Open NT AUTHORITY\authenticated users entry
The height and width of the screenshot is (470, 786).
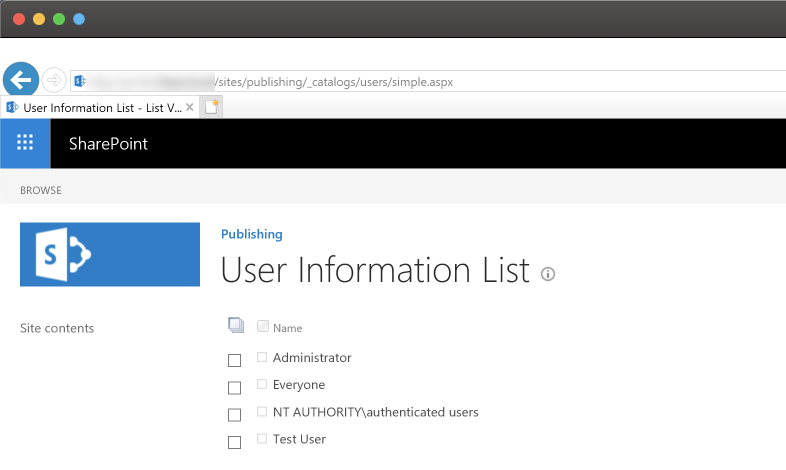tap(375, 412)
